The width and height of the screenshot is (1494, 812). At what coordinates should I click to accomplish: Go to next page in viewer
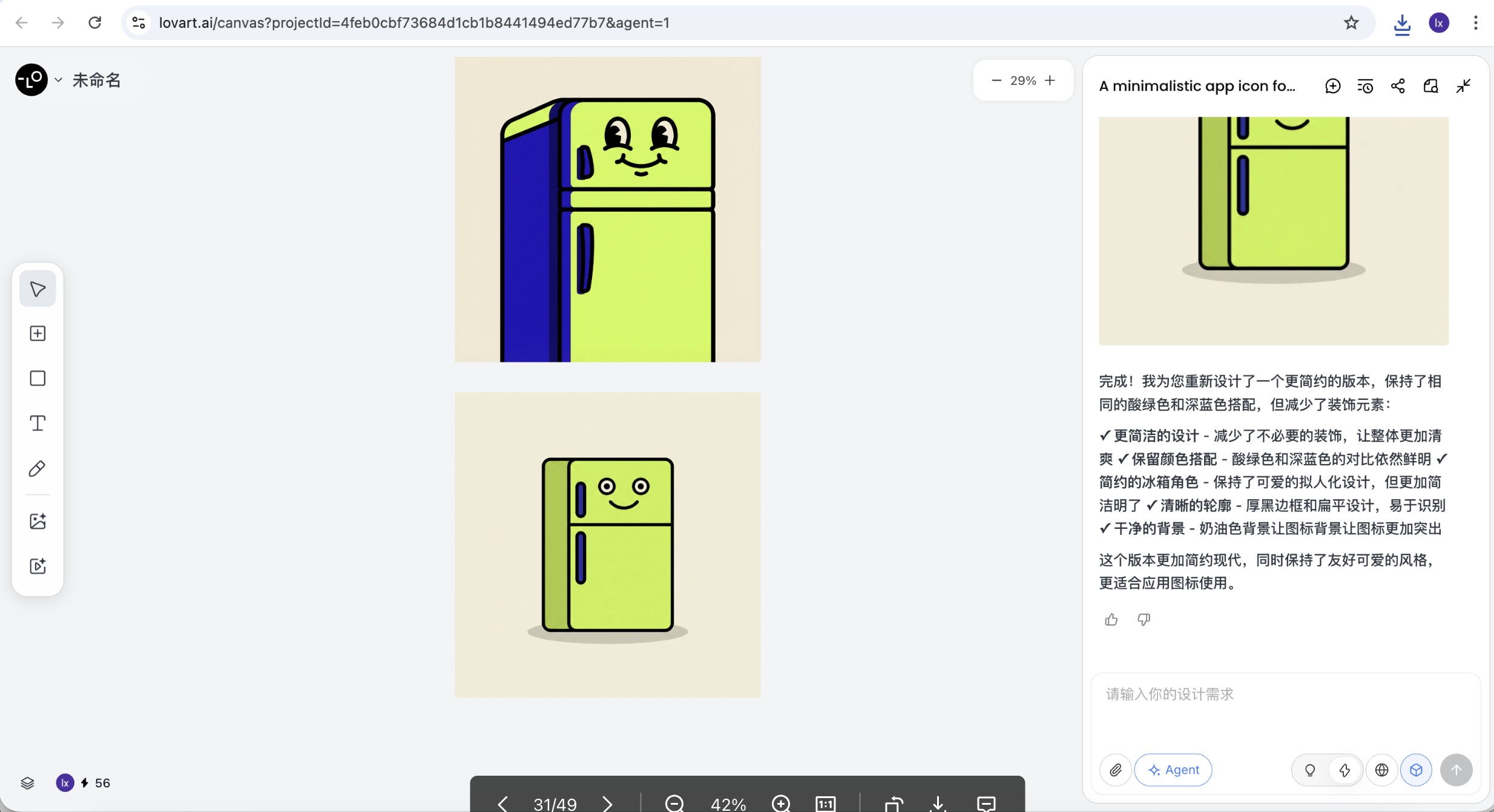pyautogui.click(x=607, y=804)
